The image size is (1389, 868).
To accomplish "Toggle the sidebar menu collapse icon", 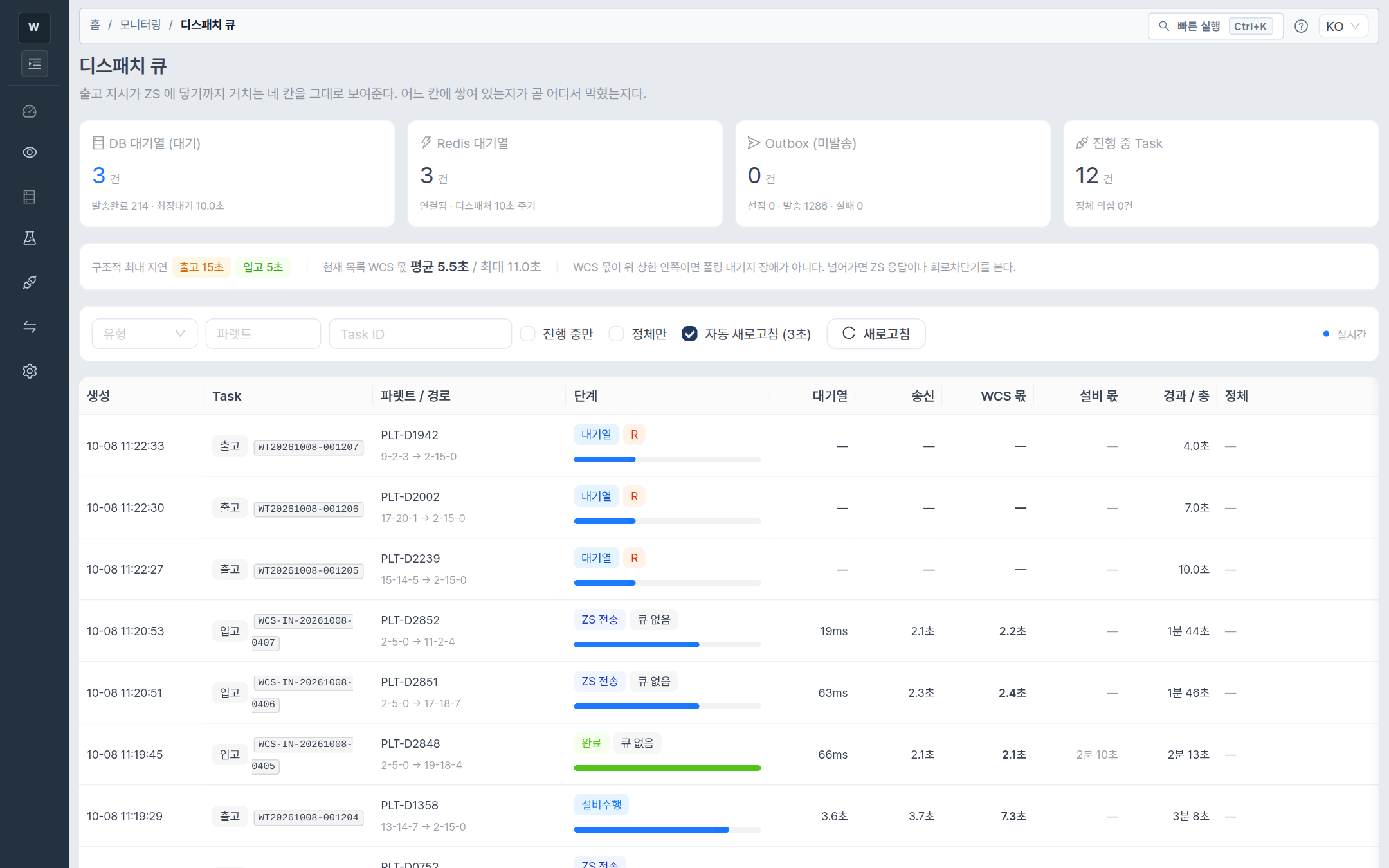I will [x=34, y=64].
